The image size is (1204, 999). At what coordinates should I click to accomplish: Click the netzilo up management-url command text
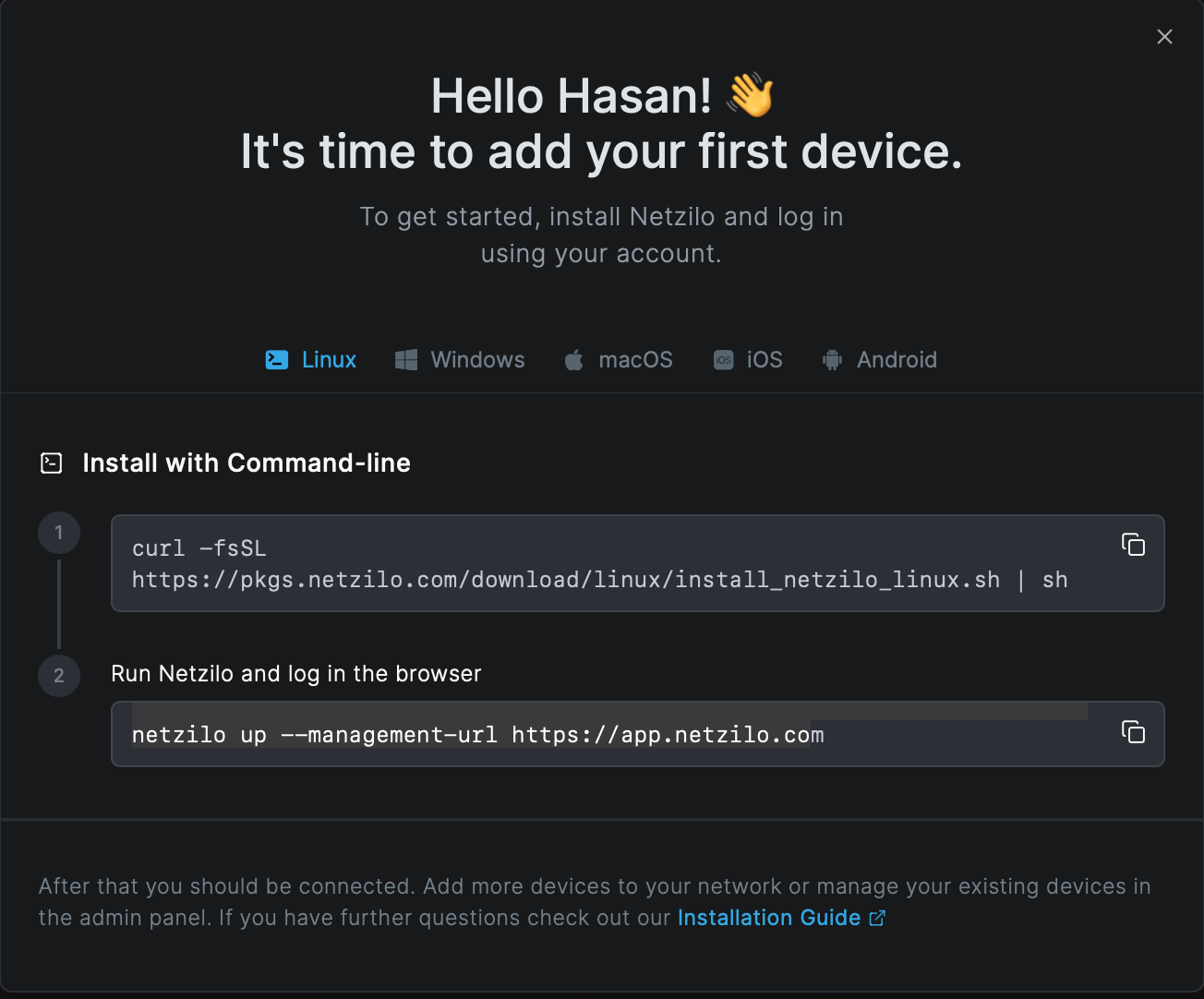(478, 735)
